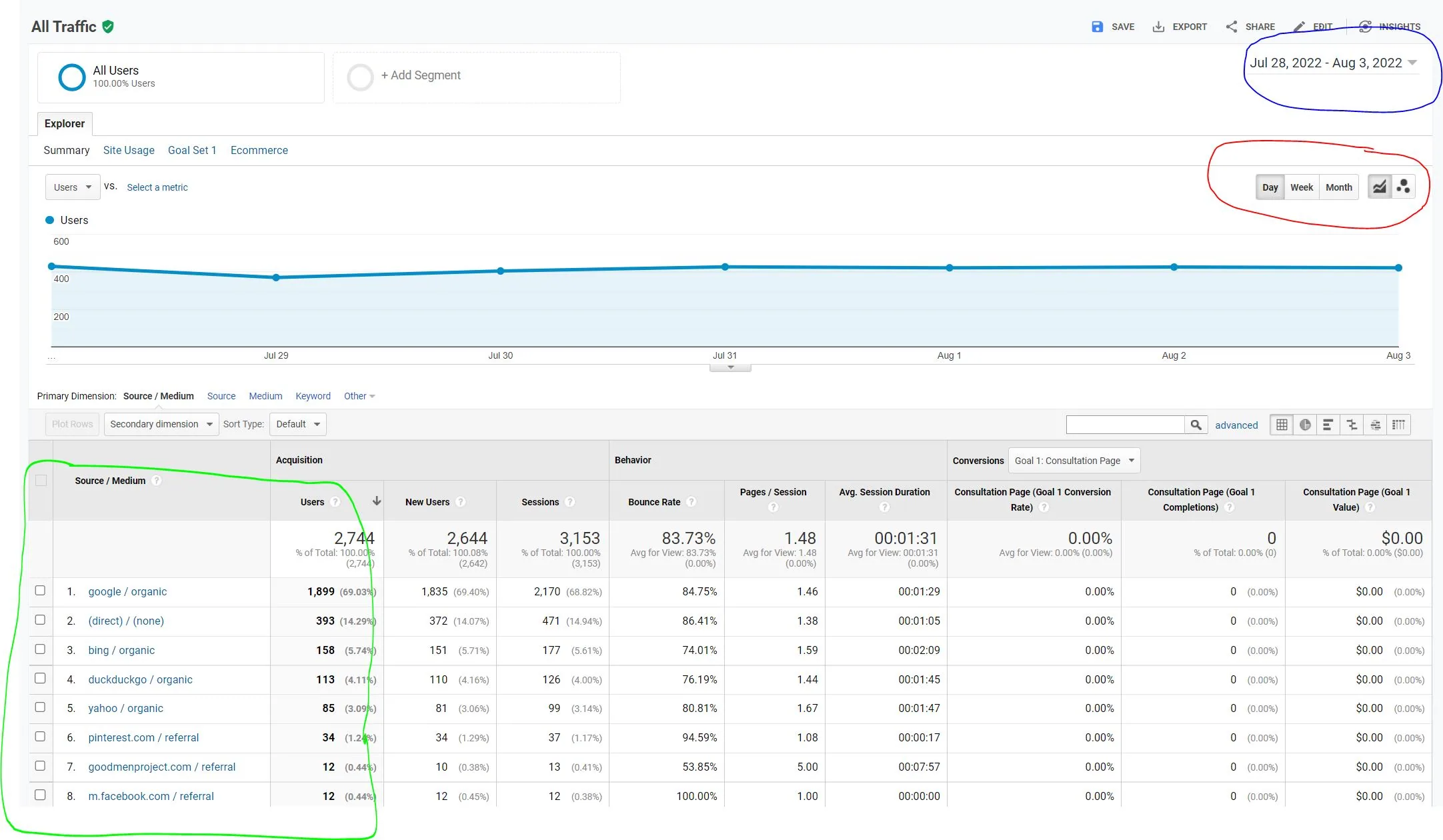Screen dimensions: 1443x840
Task: Switch to the Ecommerce tab
Action: tap(259, 150)
